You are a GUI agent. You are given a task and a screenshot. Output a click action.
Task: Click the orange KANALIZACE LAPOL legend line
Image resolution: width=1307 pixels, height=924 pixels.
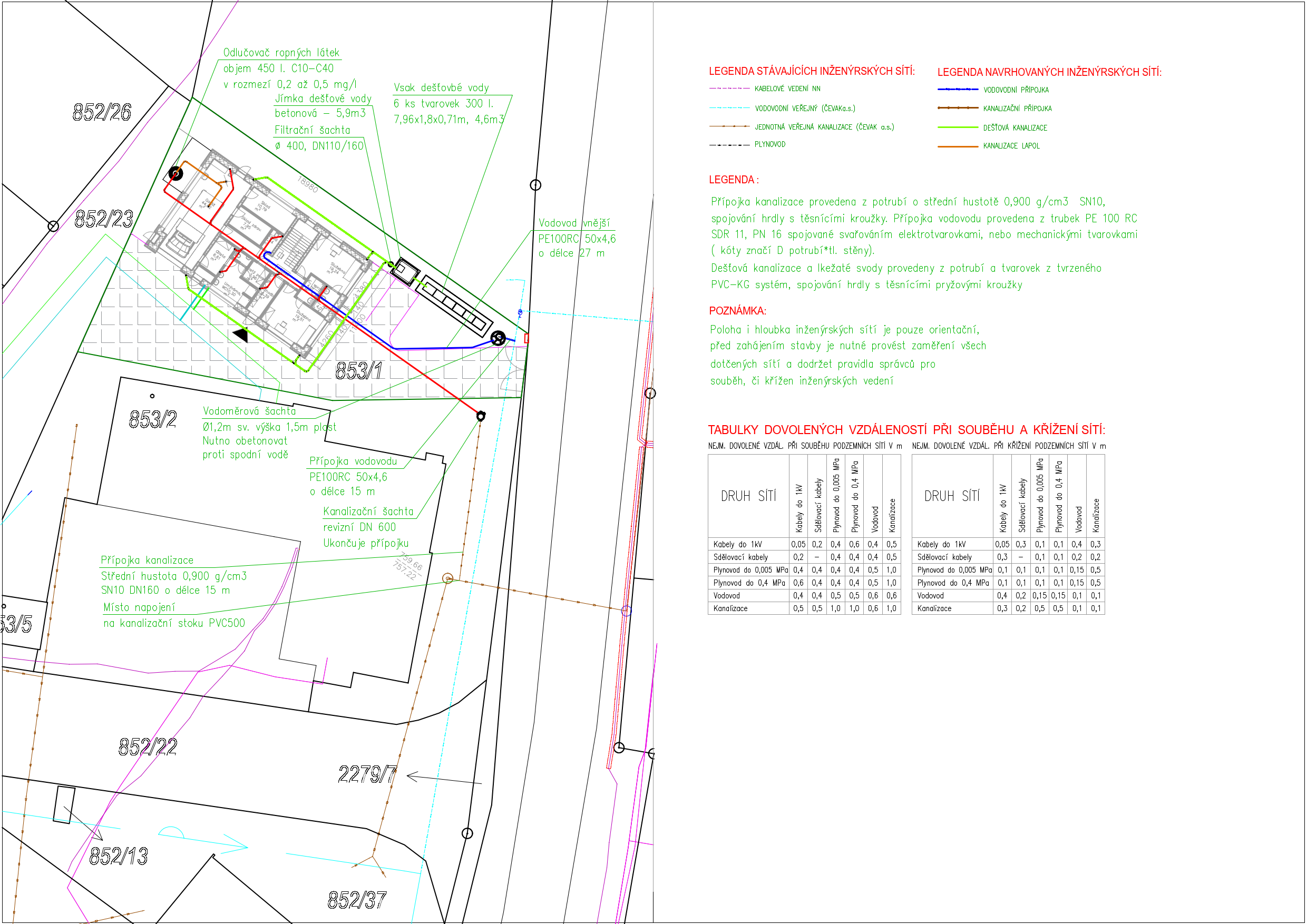coord(958,146)
